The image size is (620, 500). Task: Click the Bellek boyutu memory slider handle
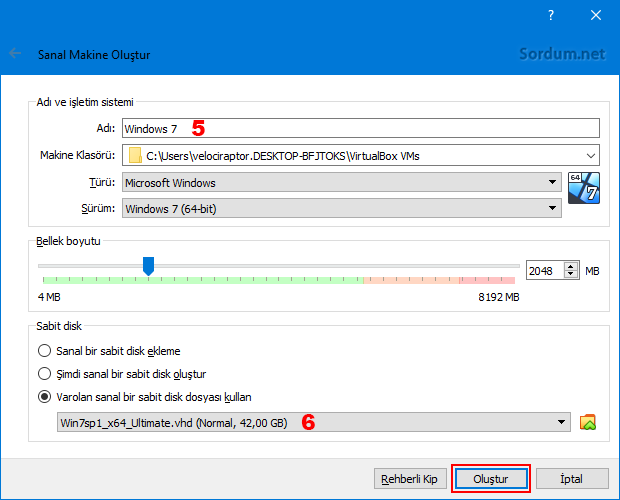[x=148, y=266]
